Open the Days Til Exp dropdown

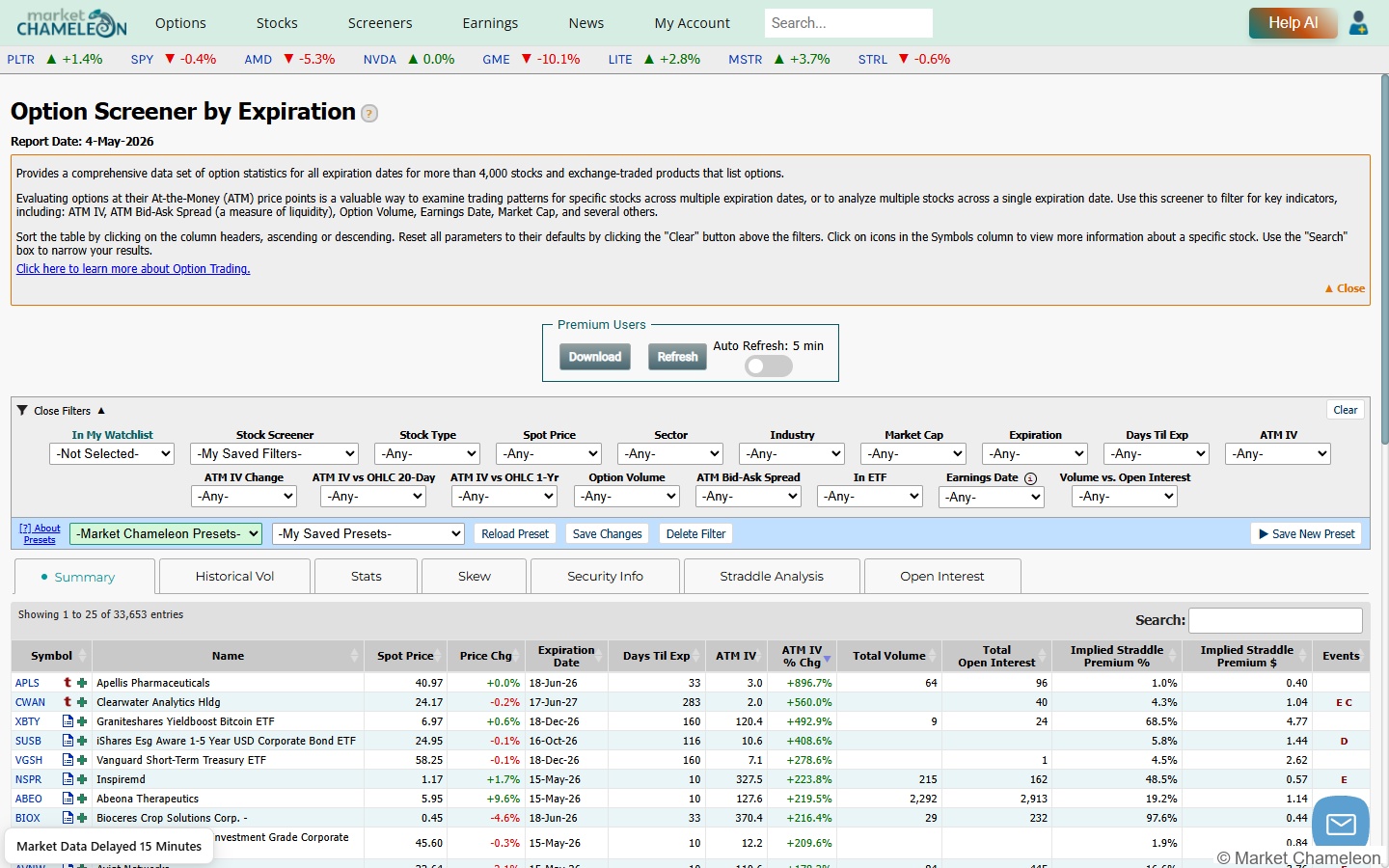click(1157, 453)
